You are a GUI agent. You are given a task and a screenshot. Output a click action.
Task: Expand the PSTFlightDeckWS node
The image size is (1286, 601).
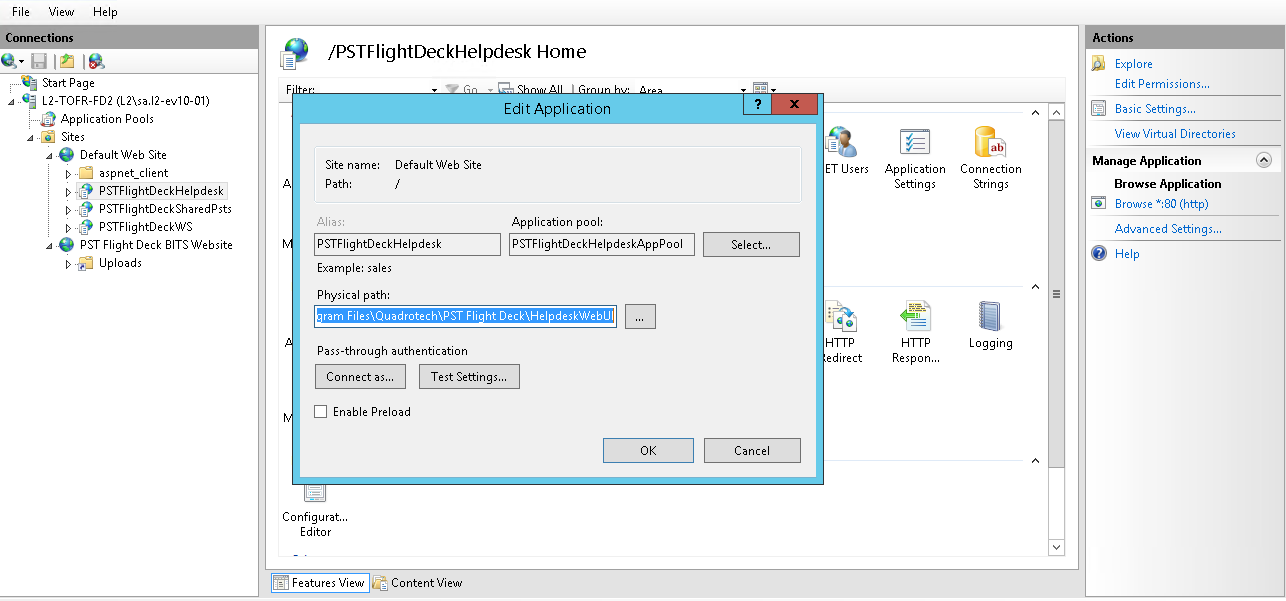69,227
